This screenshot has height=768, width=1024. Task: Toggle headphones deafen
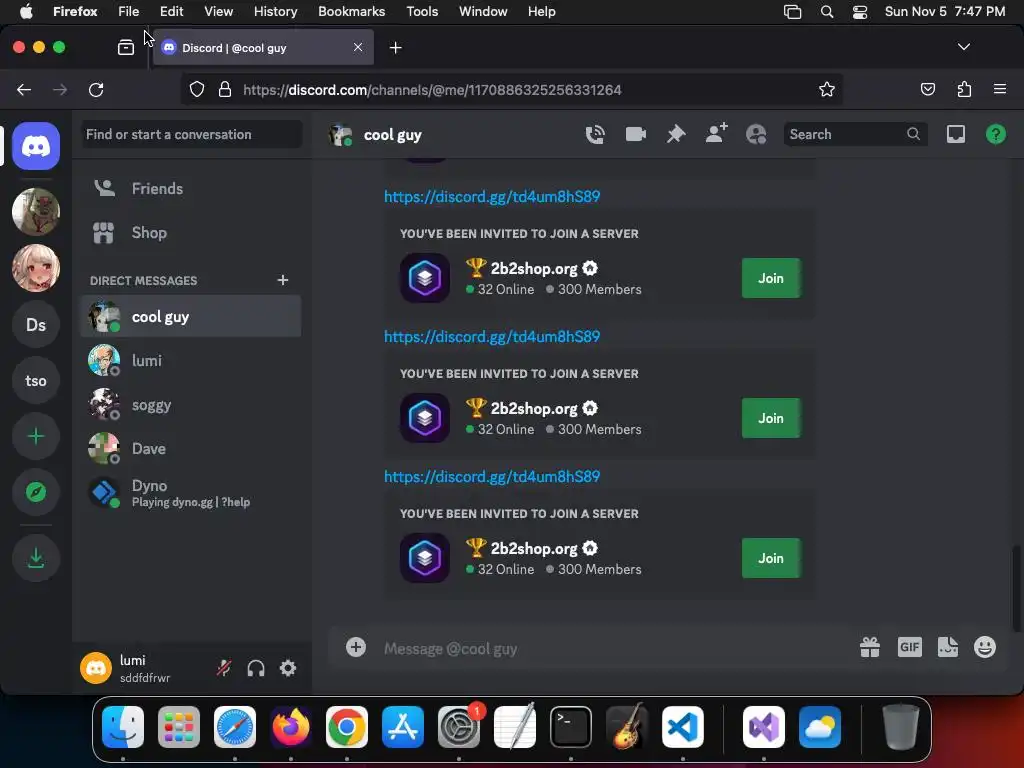pos(256,668)
